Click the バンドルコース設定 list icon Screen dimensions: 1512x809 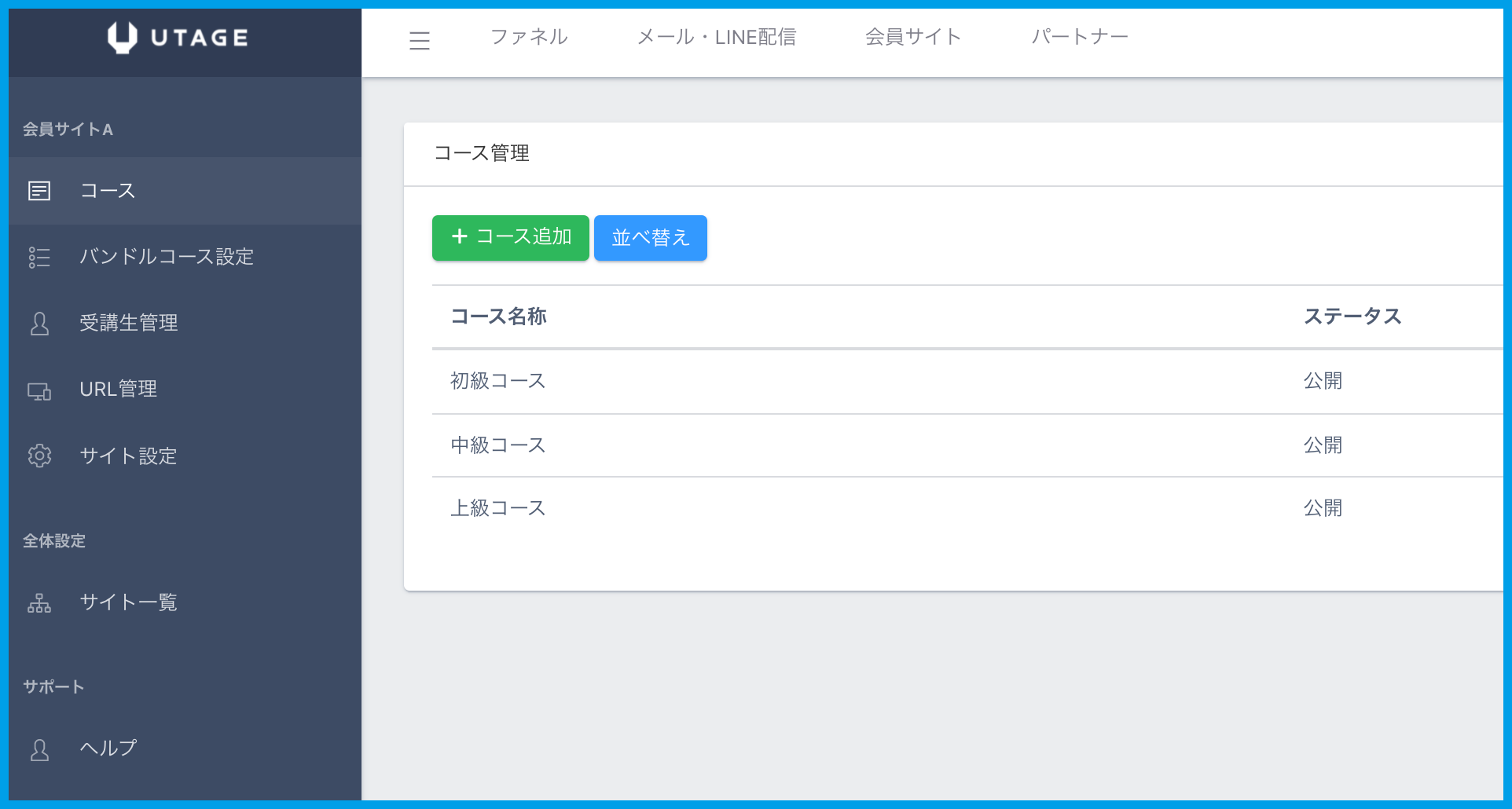(39, 257)
